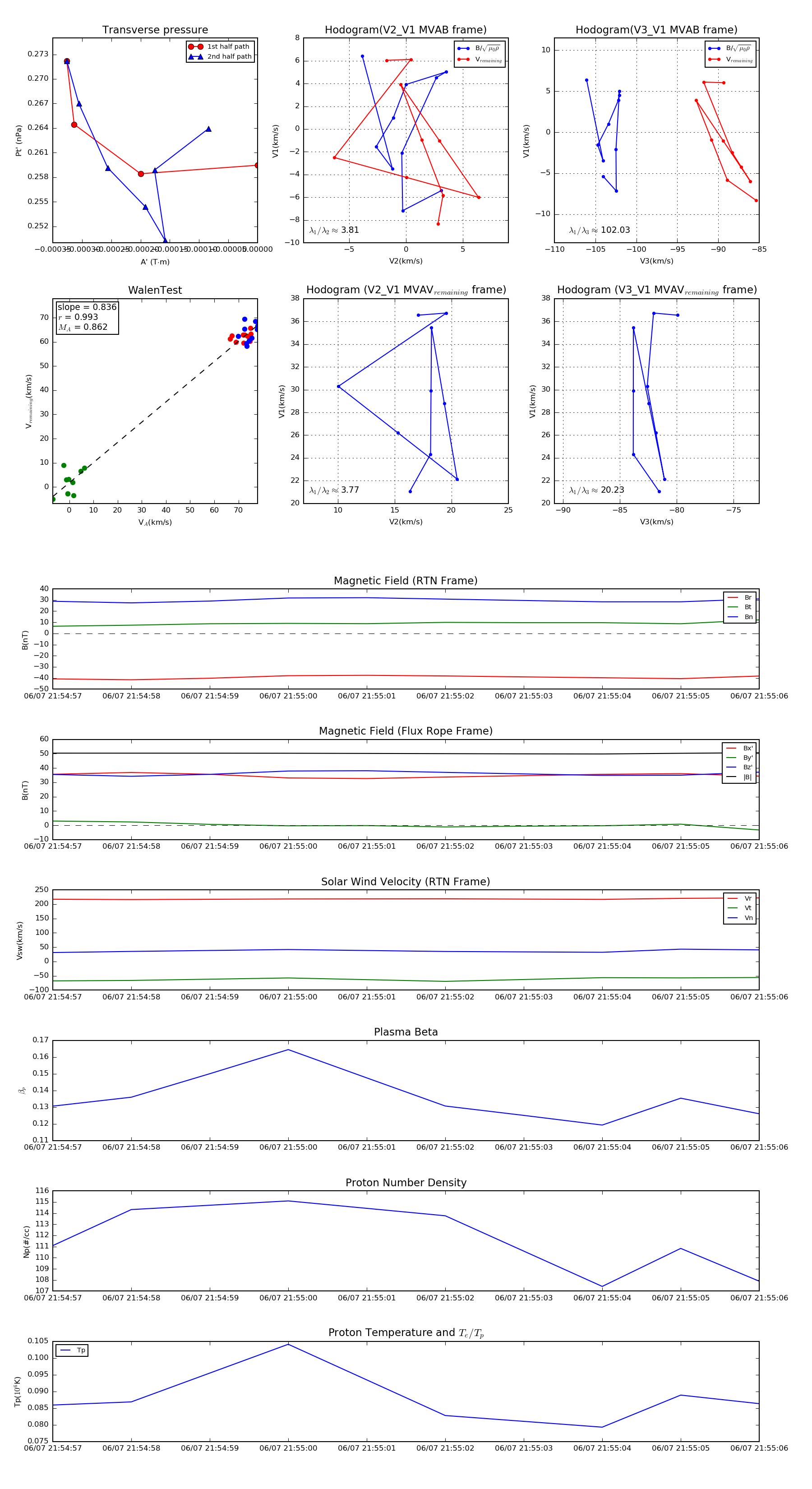Click the 'Hodogram (V3_V1 MVAV remaining frame)' title
The width and height of the screenshot is (812, 1489).
(x=656, y=290)
